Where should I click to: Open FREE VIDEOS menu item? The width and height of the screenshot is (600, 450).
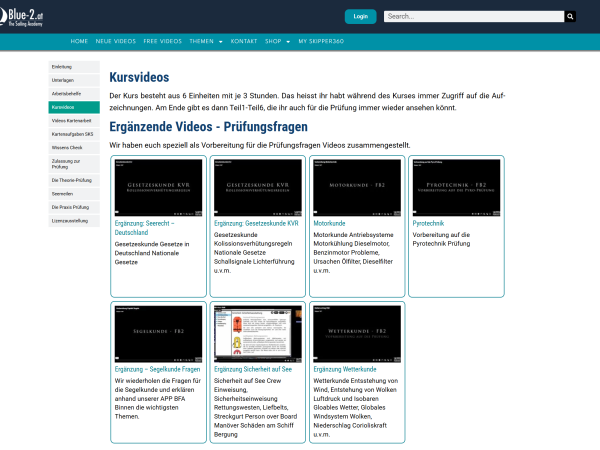pos(163,41)
